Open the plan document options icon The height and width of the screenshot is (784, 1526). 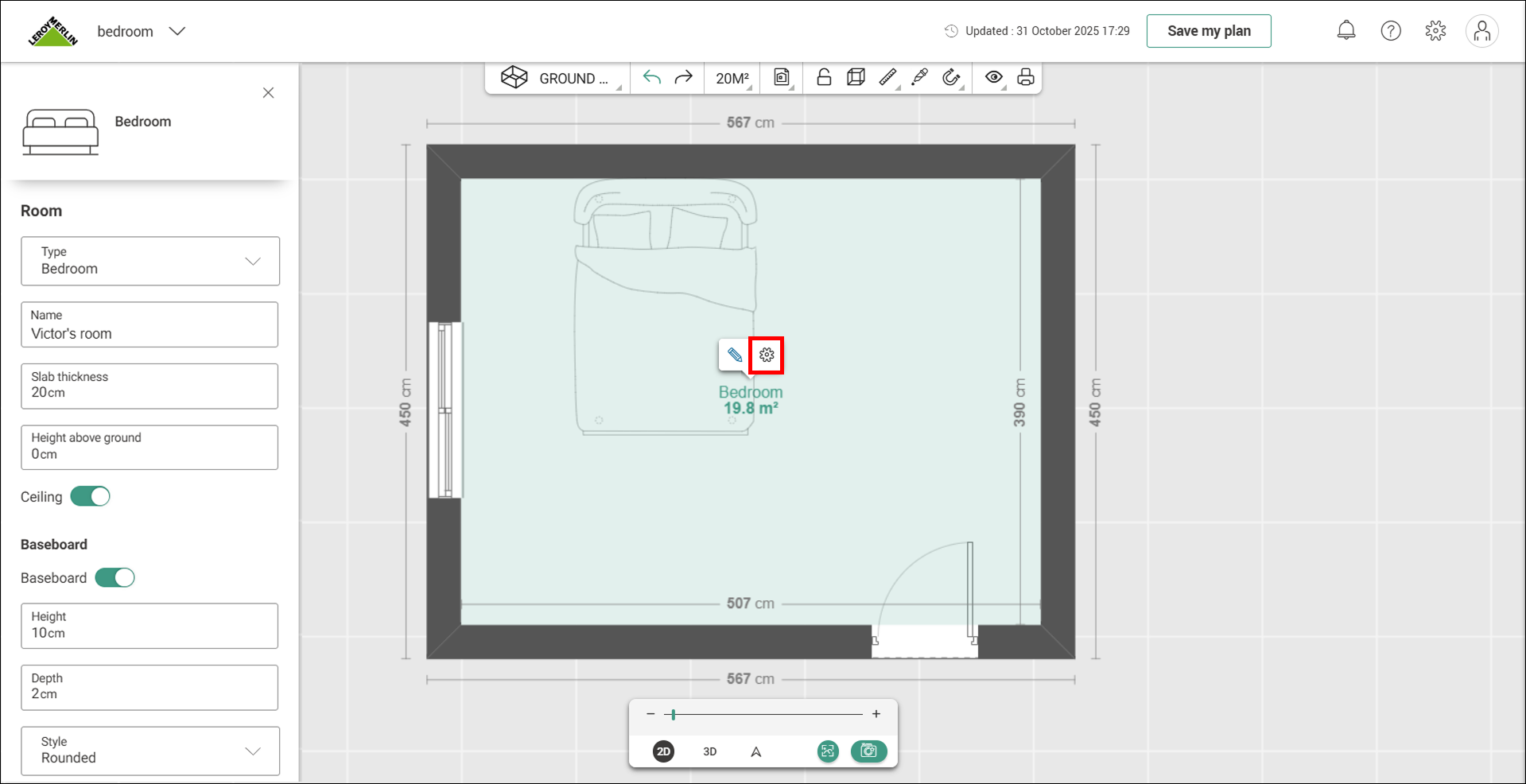point(782,77)
